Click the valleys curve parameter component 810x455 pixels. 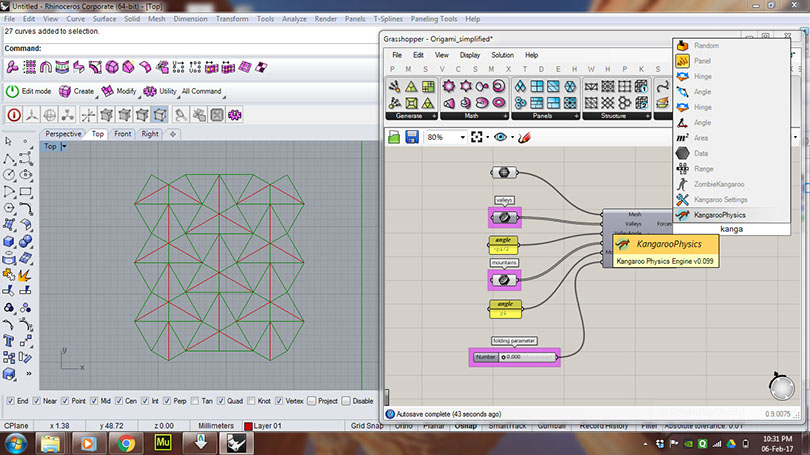coord(505,217)
